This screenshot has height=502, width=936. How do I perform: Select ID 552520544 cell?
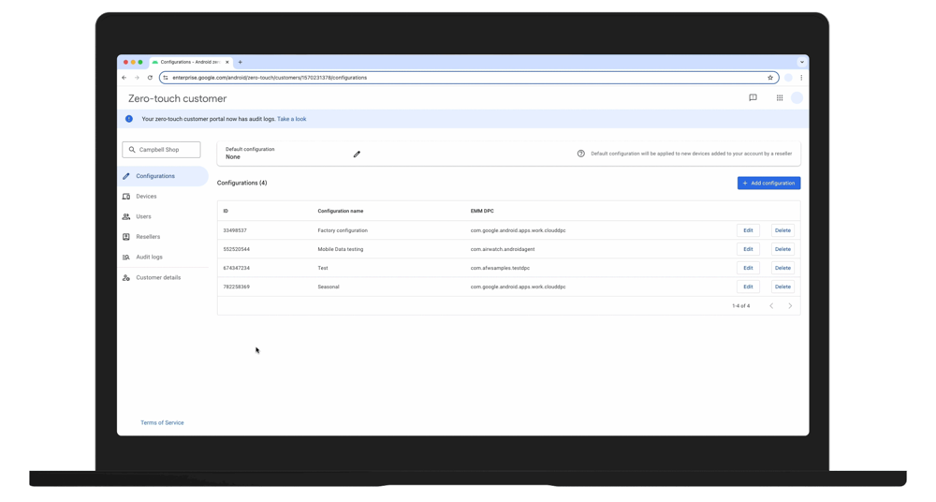[236, 249]
